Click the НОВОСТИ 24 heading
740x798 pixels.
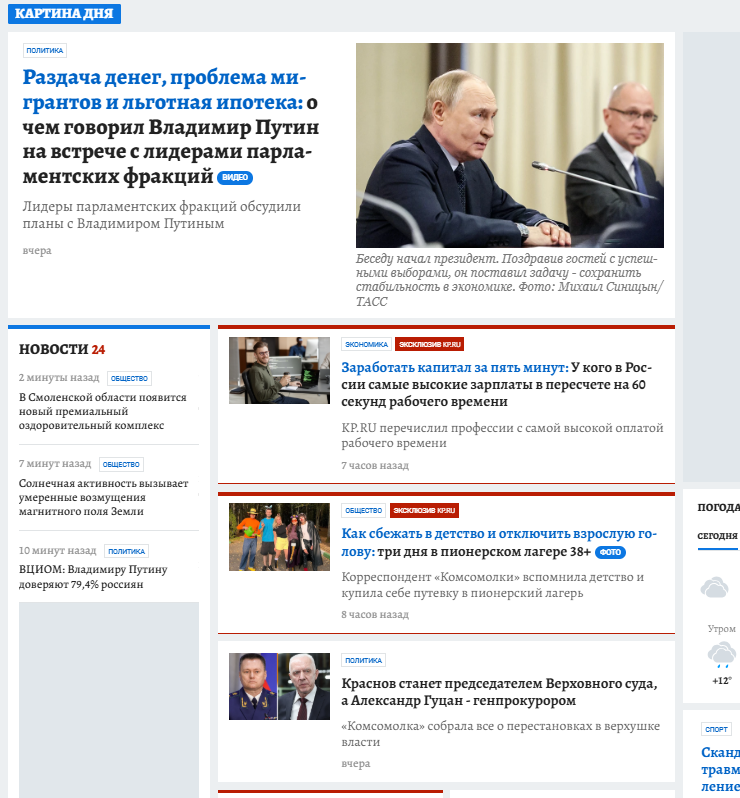tap(62, 350)
